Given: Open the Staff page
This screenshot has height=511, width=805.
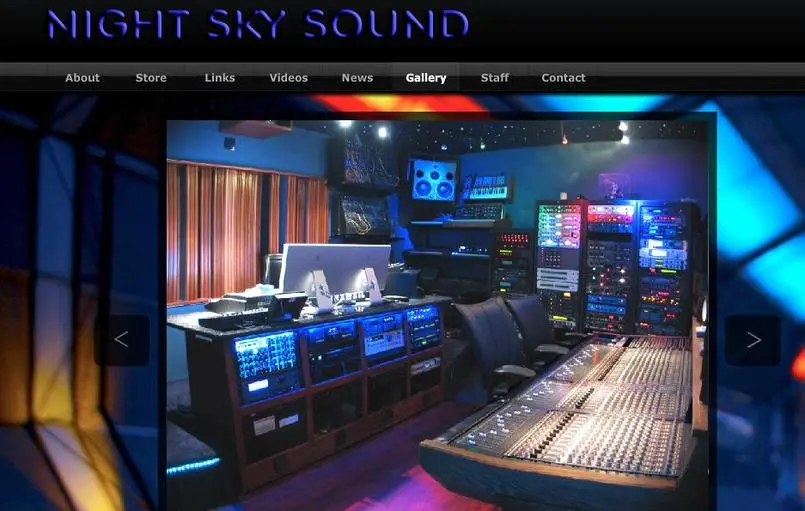Looking at the screenshot, I should coord(494,78).
